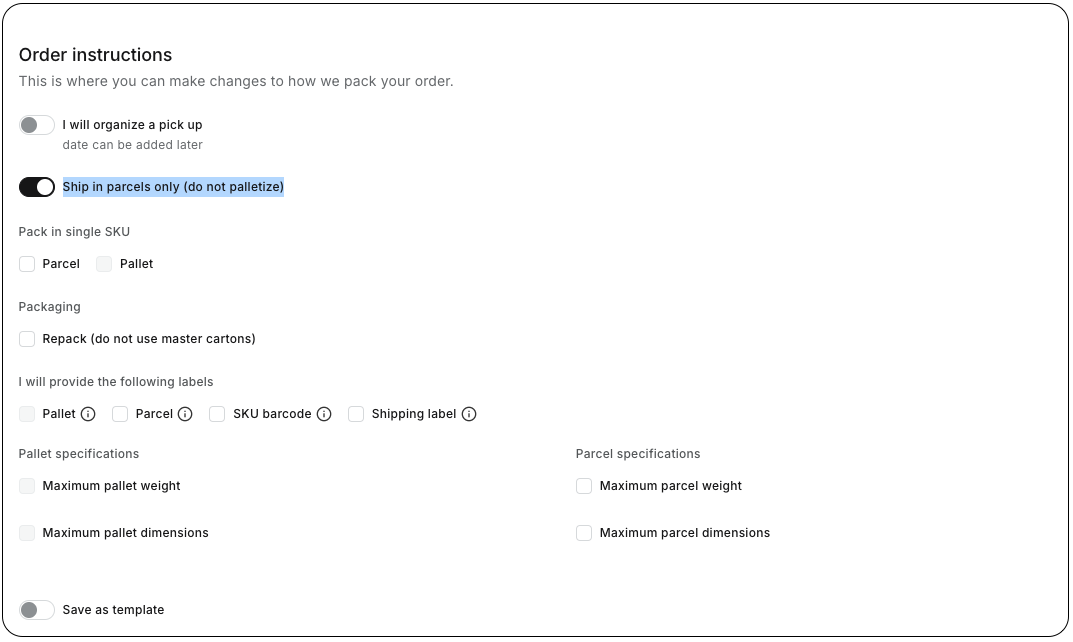Screen dimensions: 1073x642
Task: Enable the Save as template toggle
Action: [37, 610]
